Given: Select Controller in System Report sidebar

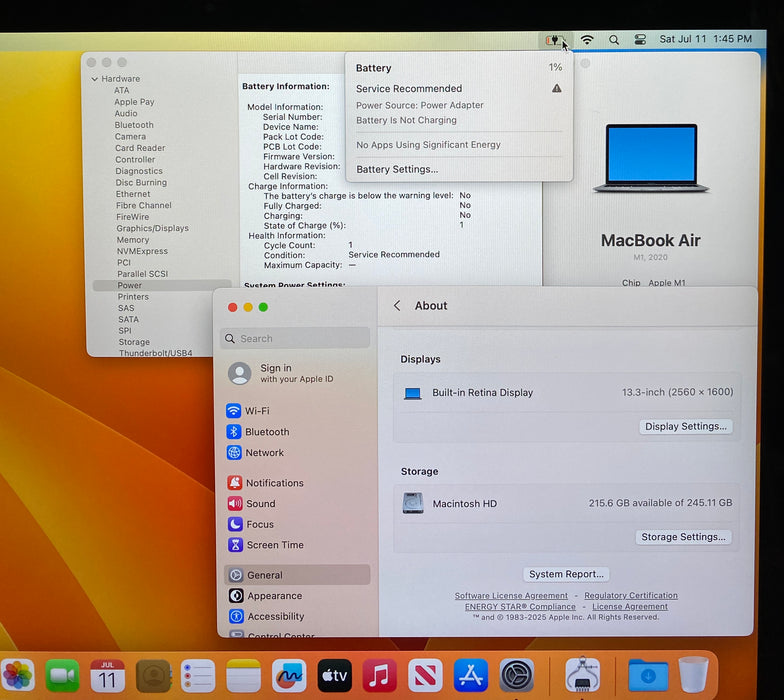Looking at the screenshot, I should click(x=135, y=160).
